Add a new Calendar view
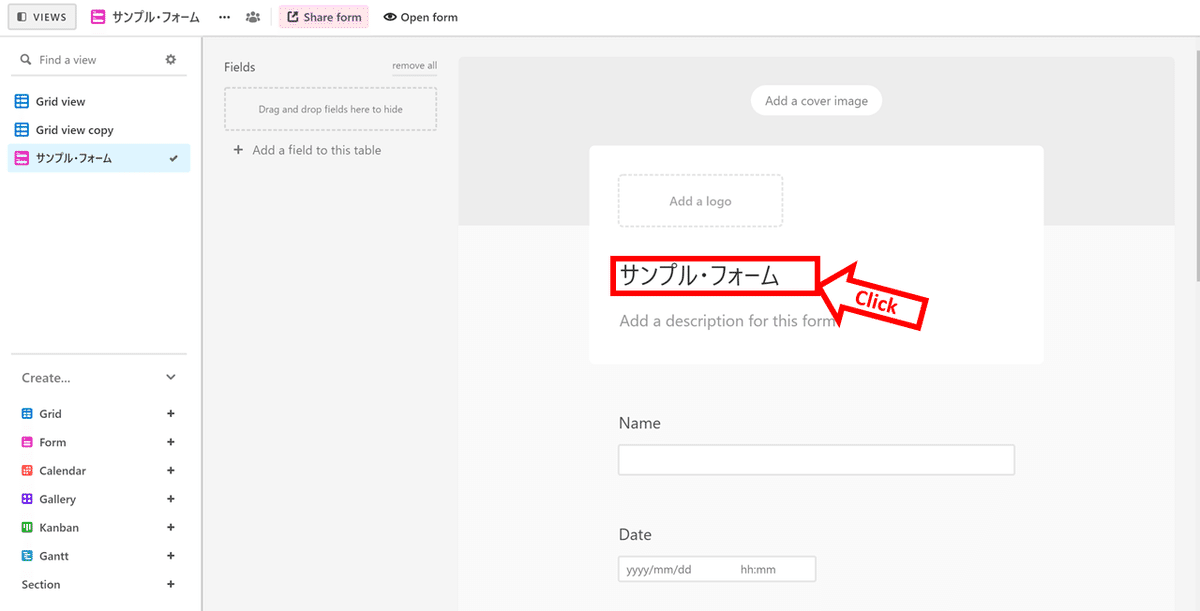 (170, 471)
